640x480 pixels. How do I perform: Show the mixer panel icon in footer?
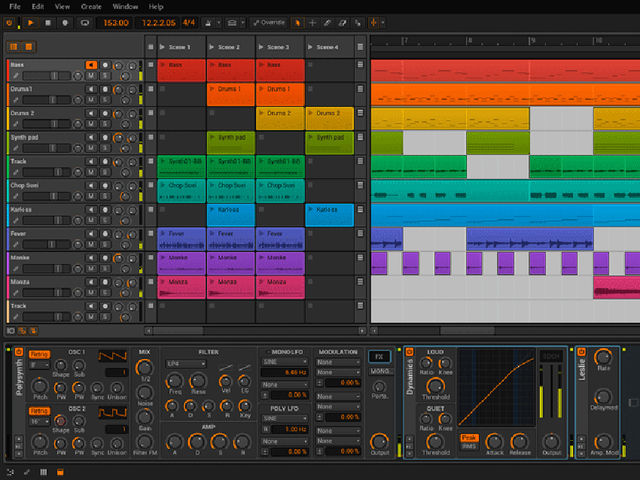(x=43, y=472)
